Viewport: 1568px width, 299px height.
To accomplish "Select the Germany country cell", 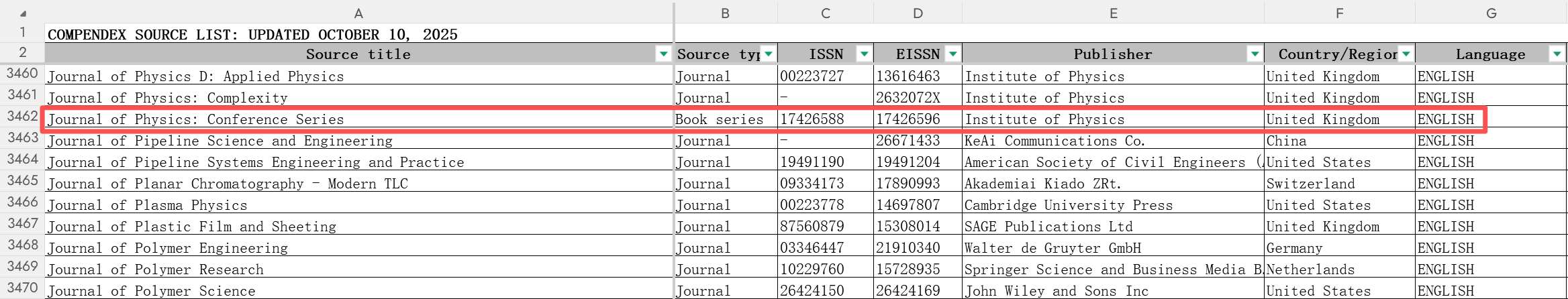I will 1294,248.
